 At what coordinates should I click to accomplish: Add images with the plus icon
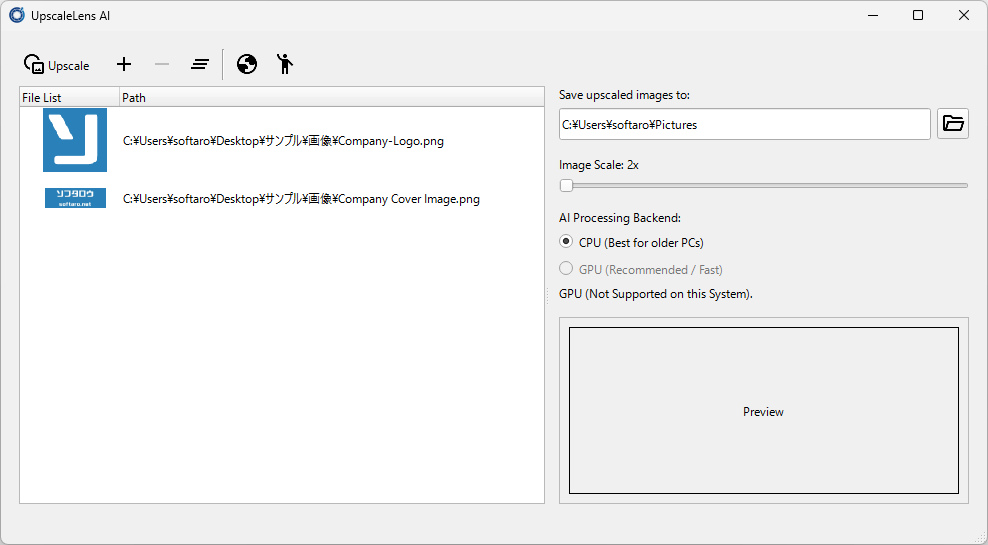click(x=124, y=65)
